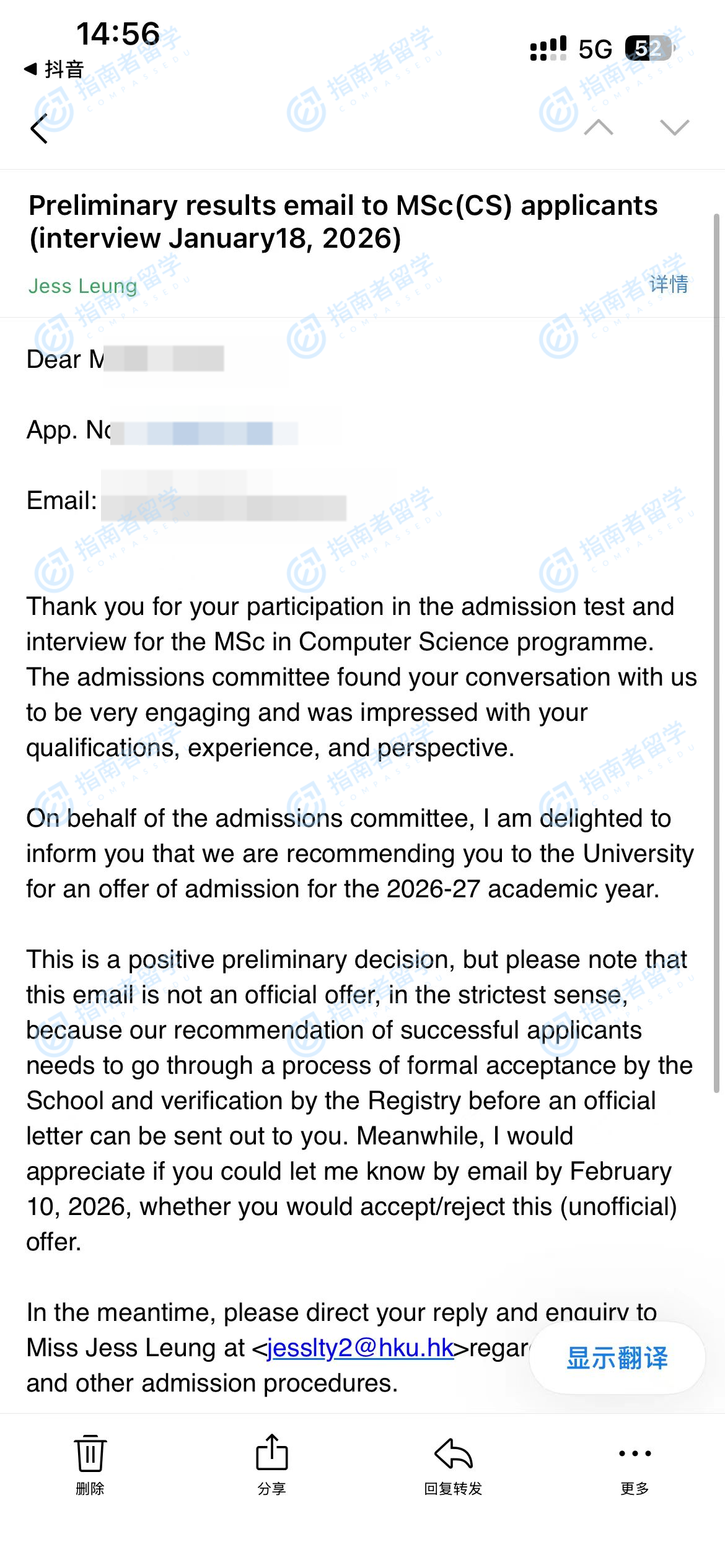Go back using the left chevron

click(39, 129)
